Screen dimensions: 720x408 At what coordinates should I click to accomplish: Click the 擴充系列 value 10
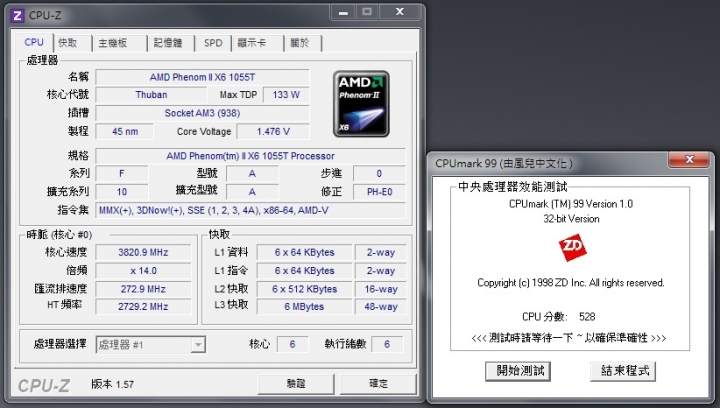tap(122, 192)
